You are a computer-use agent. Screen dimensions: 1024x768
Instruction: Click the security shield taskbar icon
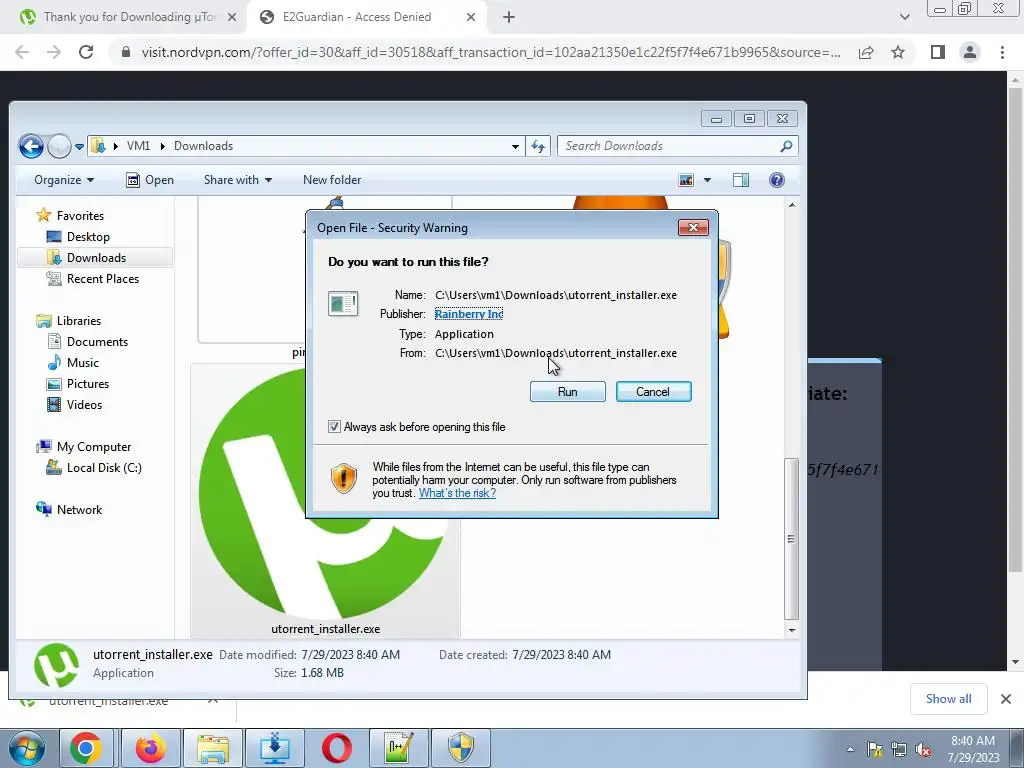point(460,748)
